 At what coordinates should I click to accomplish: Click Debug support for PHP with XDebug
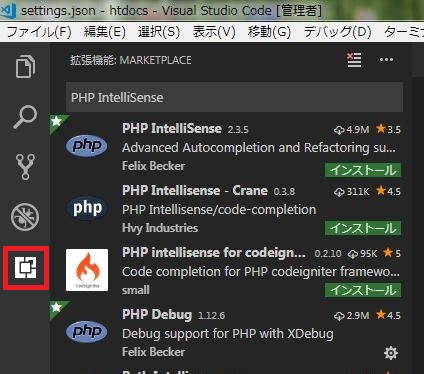[x=228, y=334]
